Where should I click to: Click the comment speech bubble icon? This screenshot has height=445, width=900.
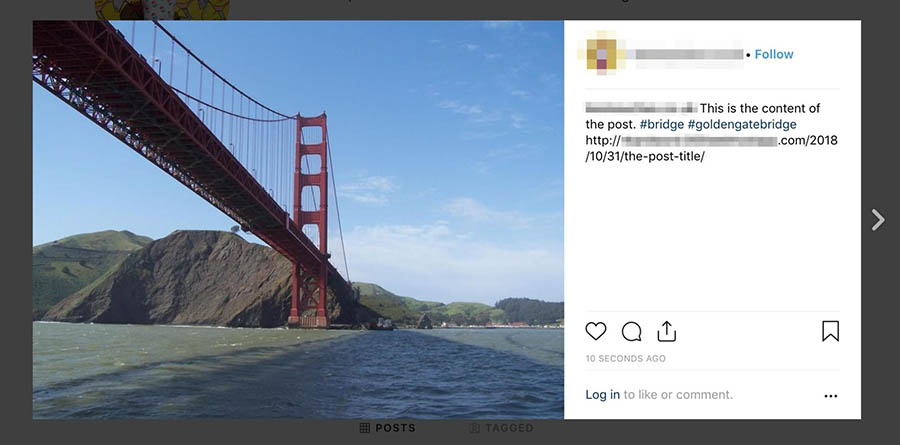tap(631, 332)
